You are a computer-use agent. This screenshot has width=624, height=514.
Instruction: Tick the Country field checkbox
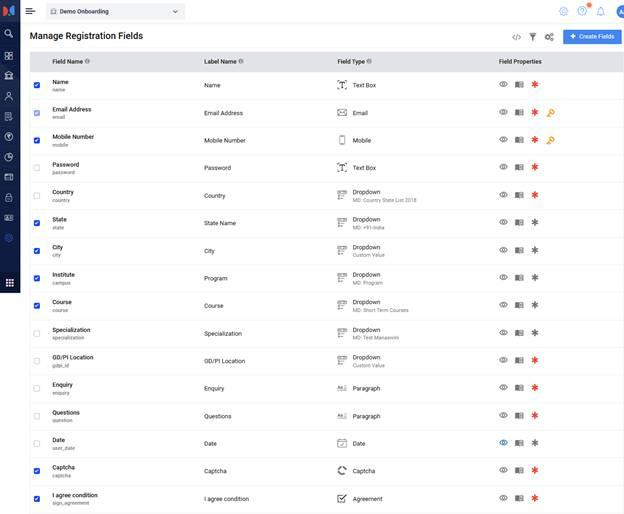point(37,195)
